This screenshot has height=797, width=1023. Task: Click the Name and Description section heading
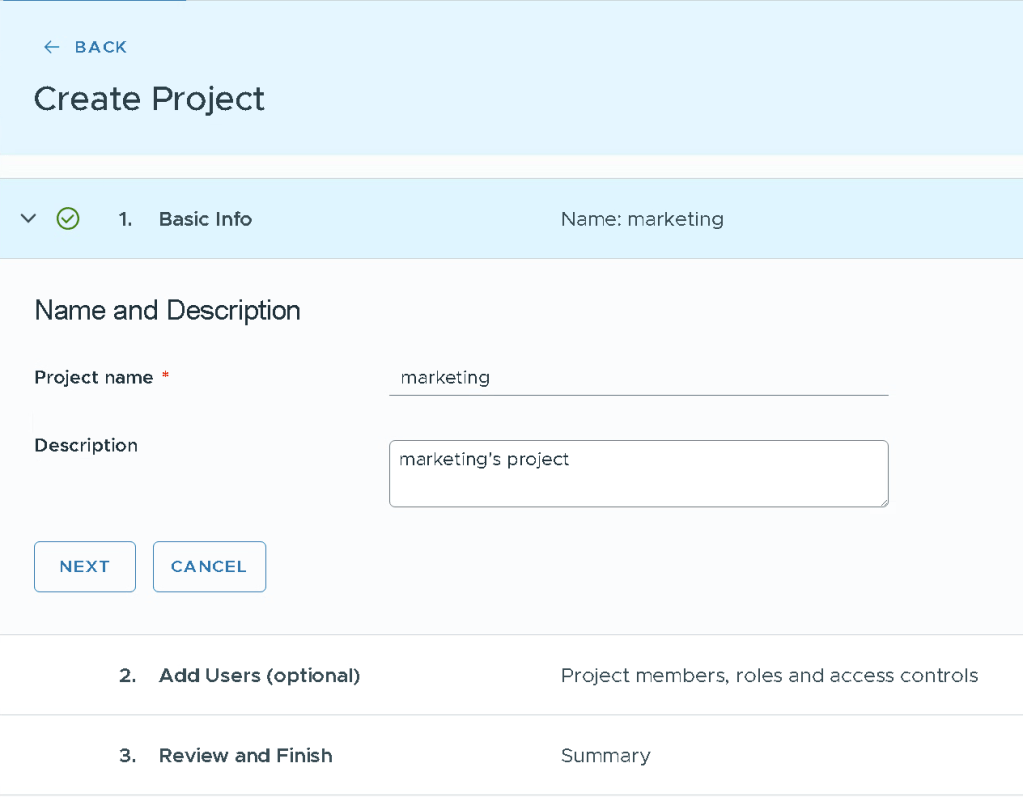tap(167, 310)
